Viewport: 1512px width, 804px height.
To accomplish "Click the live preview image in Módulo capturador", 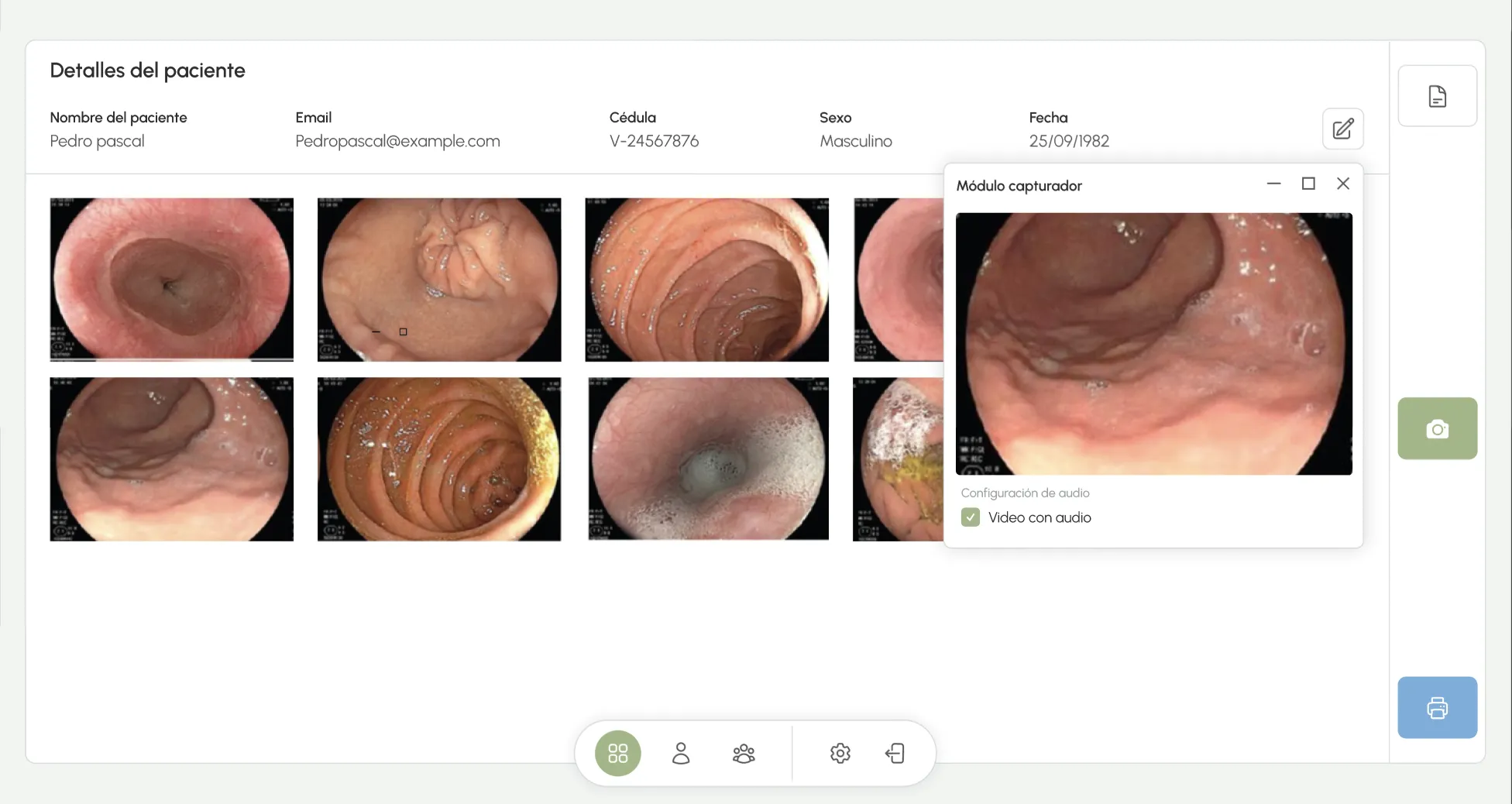I will click(x=1153, y=344).
